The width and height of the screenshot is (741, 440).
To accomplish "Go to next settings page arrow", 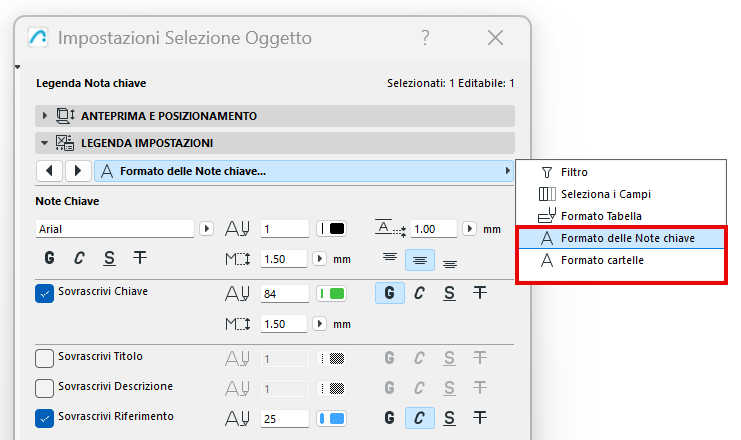I will 77,171.
